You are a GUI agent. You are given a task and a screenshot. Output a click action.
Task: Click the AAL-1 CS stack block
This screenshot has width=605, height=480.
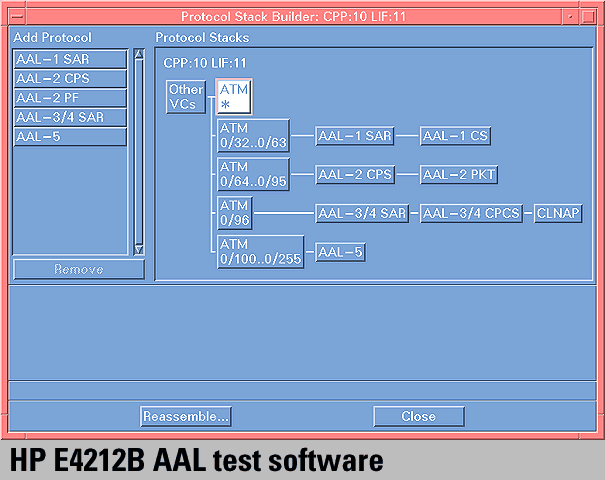coord(455,136)
